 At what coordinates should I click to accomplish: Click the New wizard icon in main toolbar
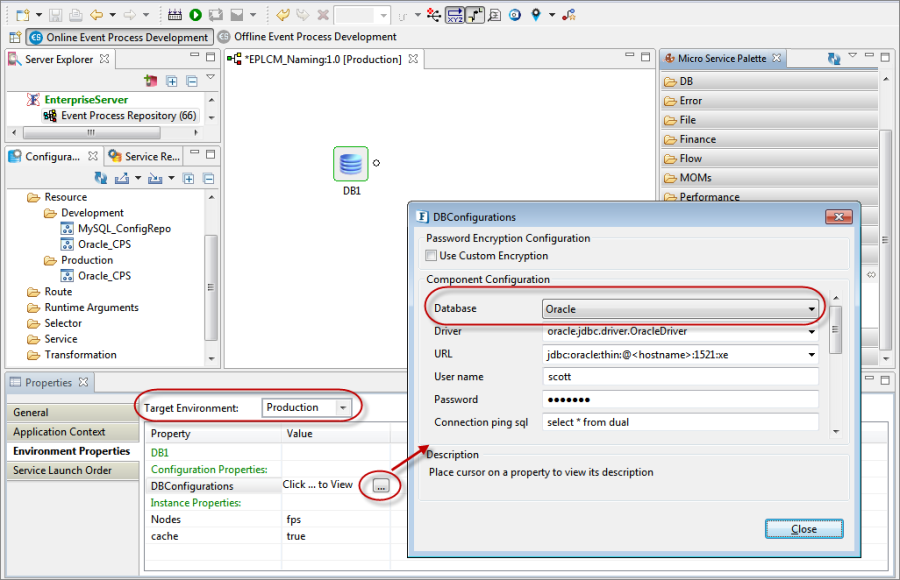point(22,15)
